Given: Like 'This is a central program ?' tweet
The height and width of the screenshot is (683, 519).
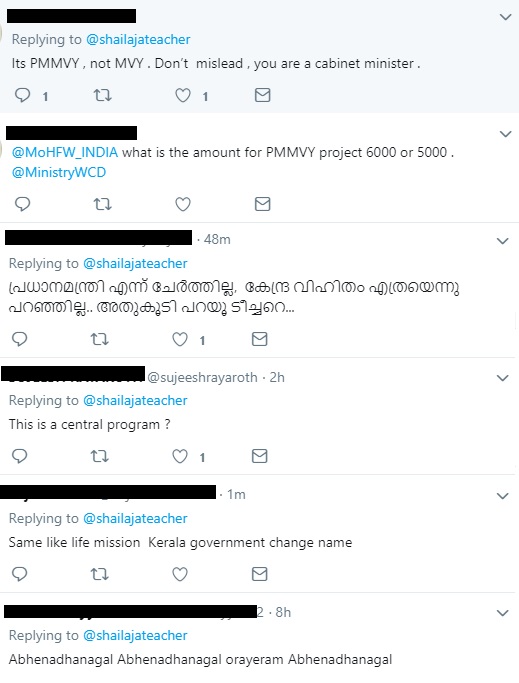Looking at the screenshot, I should coord(180,456).
